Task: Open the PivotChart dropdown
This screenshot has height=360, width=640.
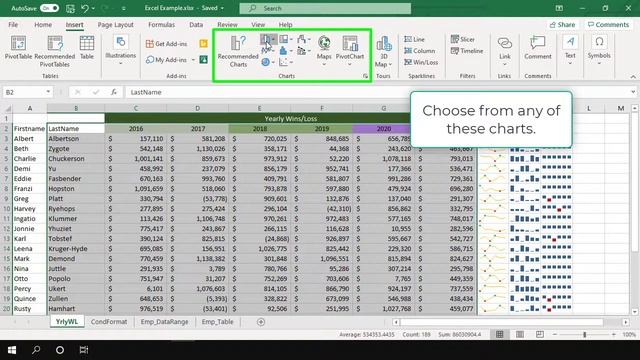Action: tap(350, 64)
